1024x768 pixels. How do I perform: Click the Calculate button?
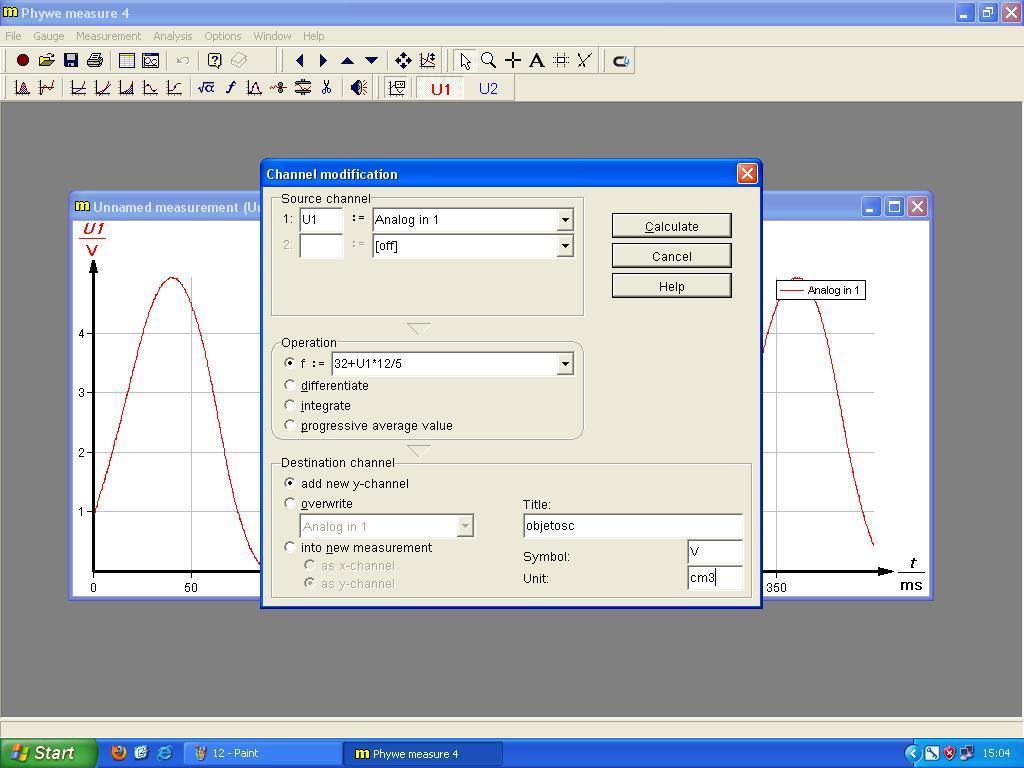click(x=671, y=226)
